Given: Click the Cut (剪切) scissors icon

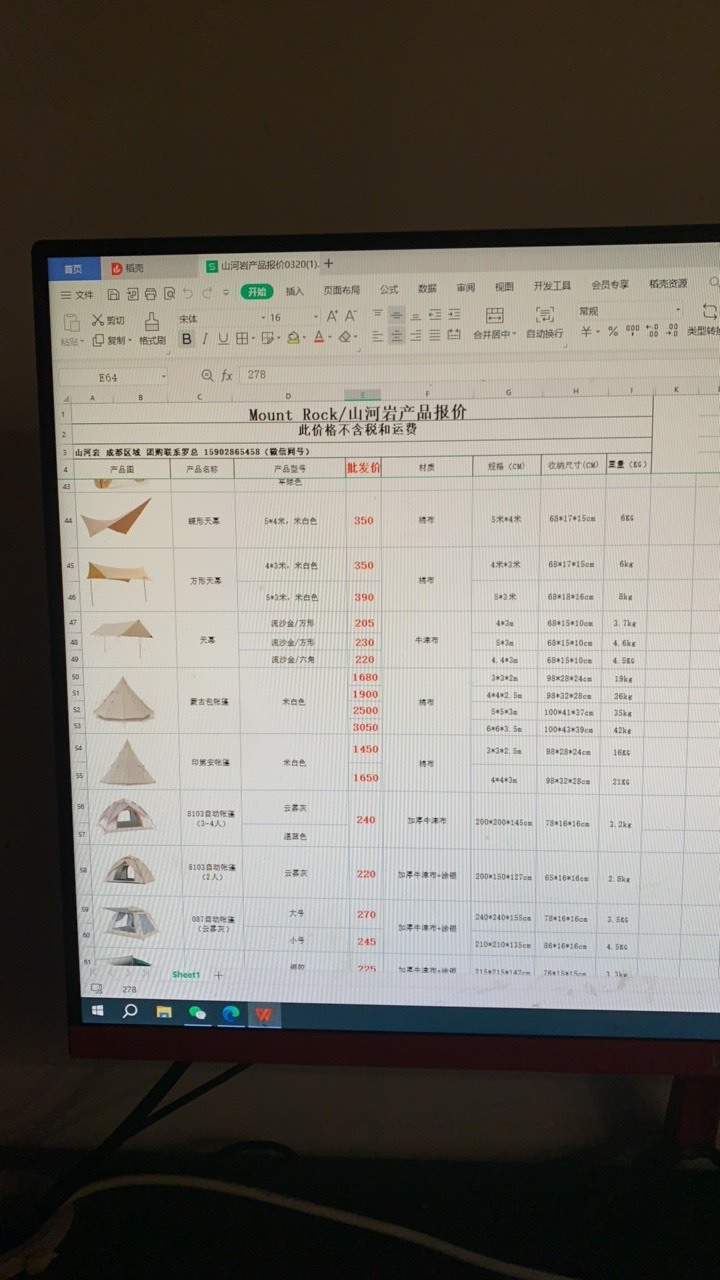Looking at the screenshot, I should point(97,319).
